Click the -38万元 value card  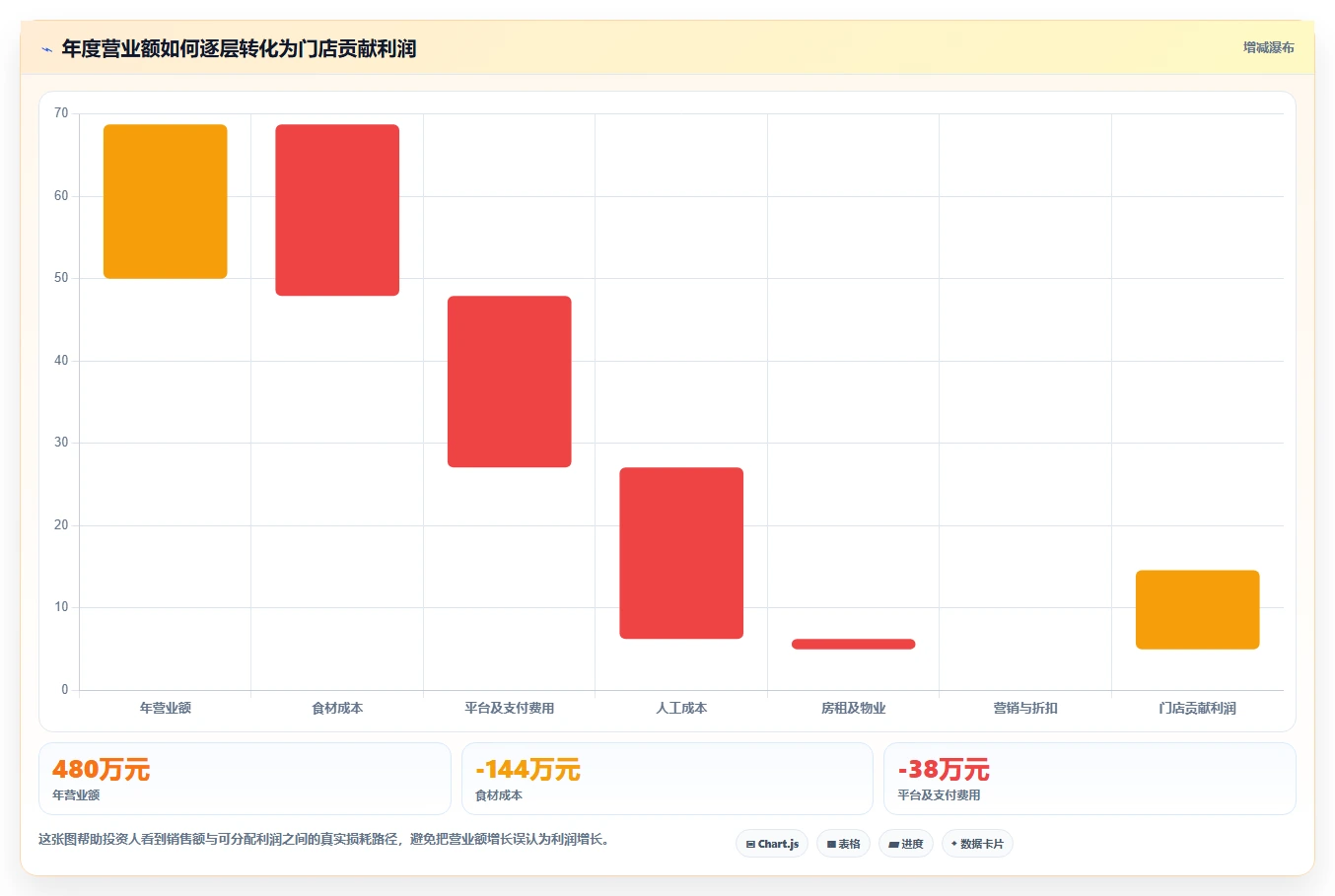1089,779
